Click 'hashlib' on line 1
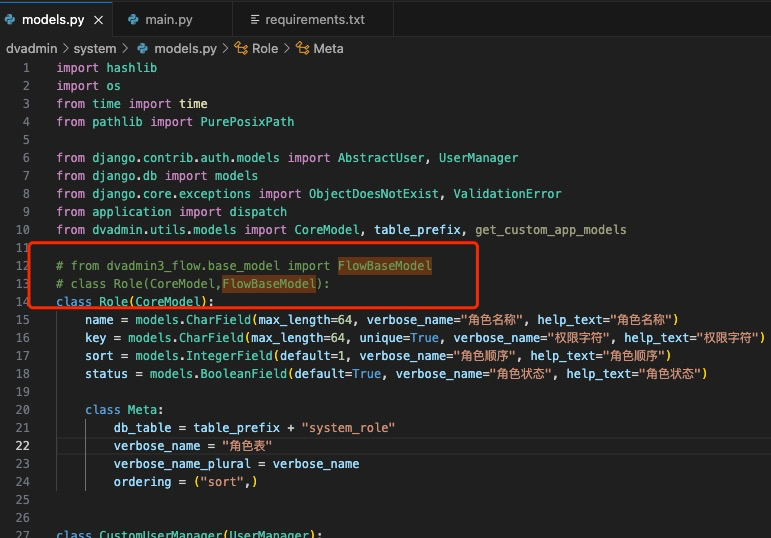 132,68
